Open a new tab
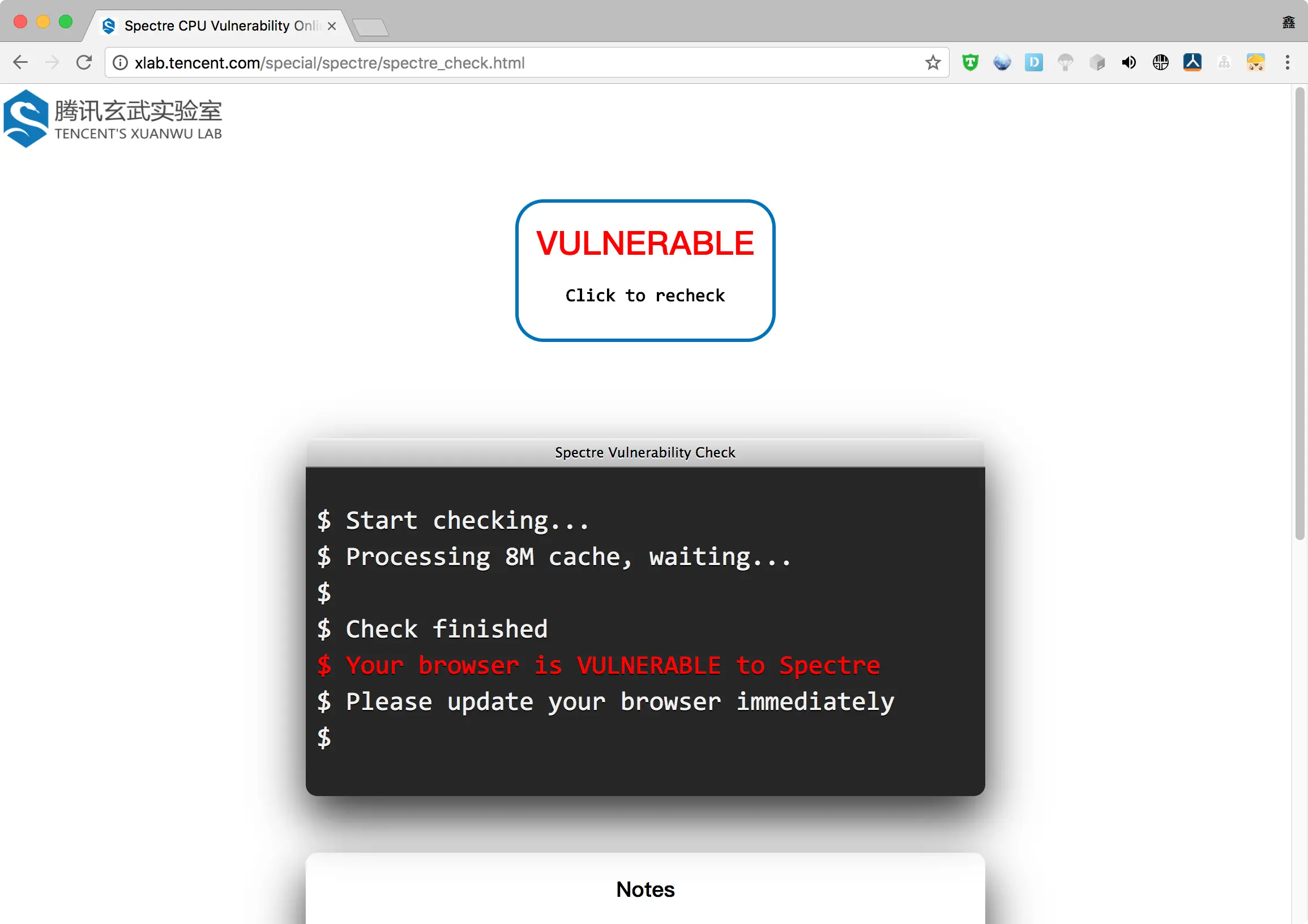The width and height of the screenshot is (1308, 924). (370, 26)
